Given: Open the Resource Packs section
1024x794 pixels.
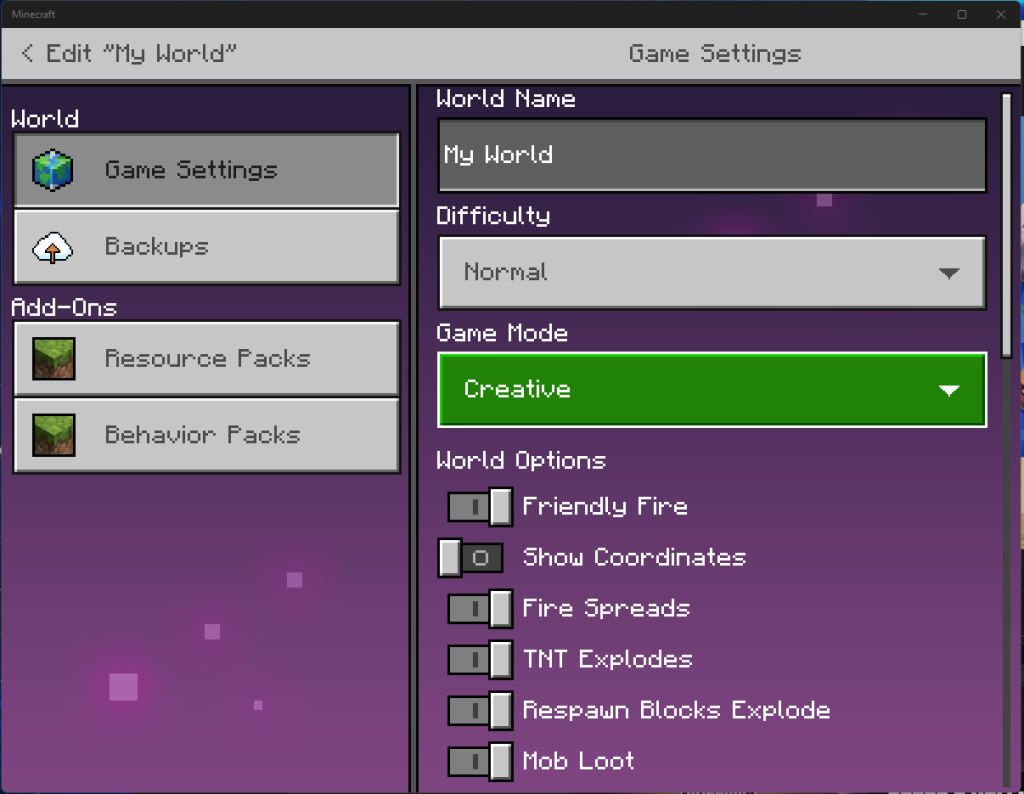Looking at the screenshot, I should (206, 358).
